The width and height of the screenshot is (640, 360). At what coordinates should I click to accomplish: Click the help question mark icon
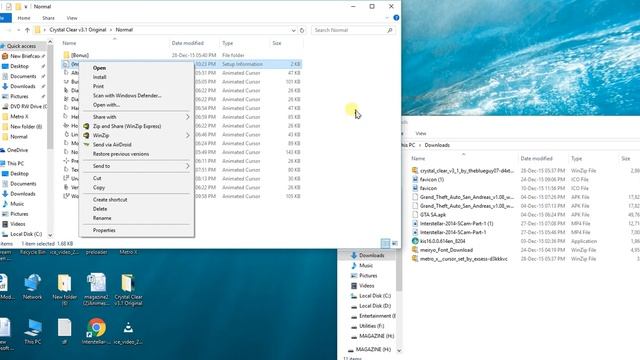coord(396,18)
